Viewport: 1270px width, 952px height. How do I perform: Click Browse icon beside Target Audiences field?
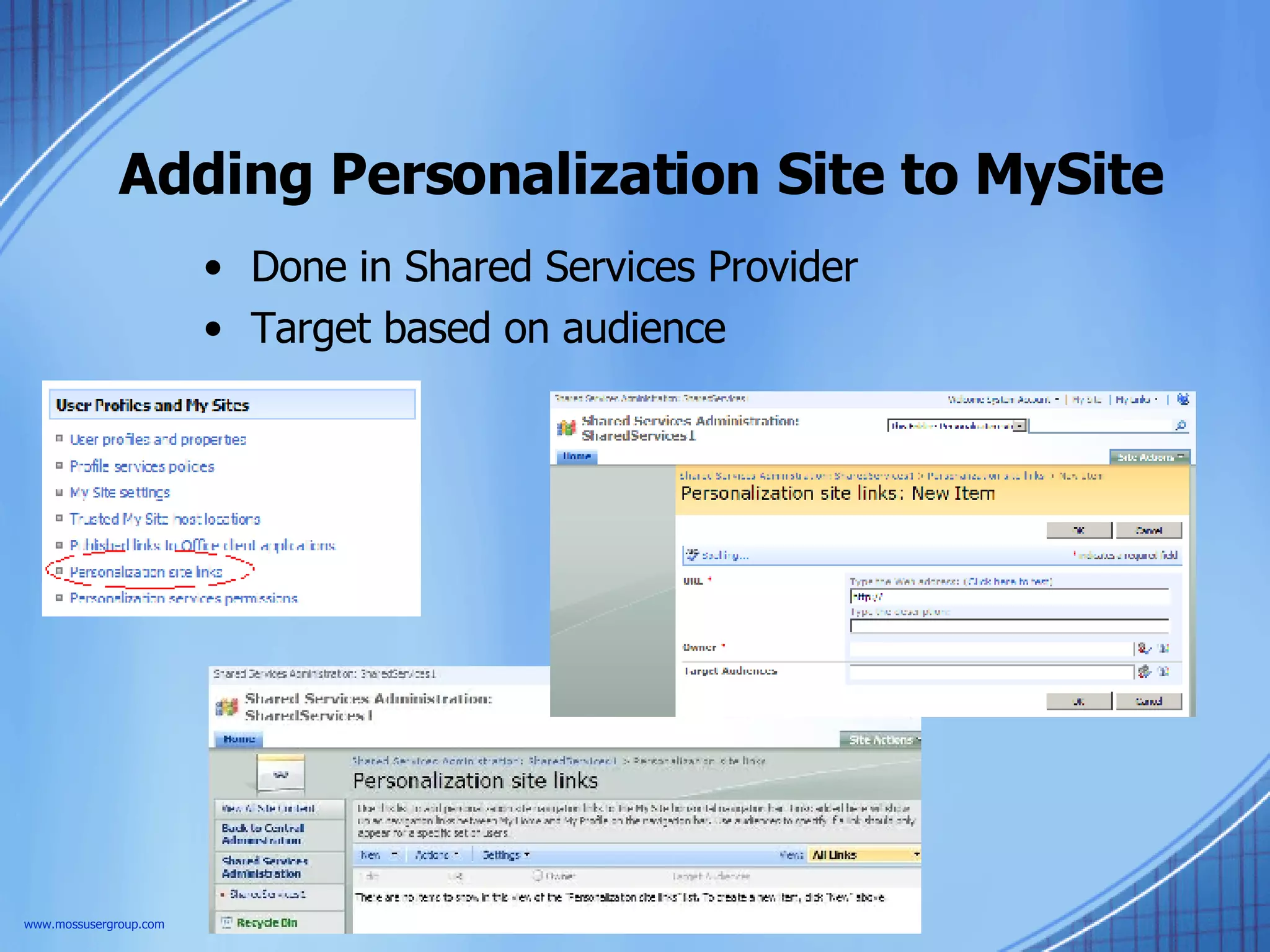(x=1163, y=671)
